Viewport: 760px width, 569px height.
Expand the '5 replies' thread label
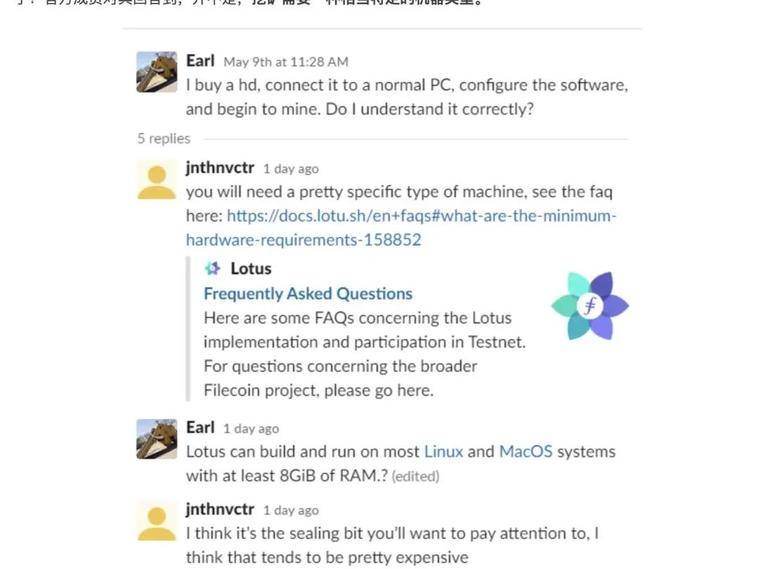point(163,139)
